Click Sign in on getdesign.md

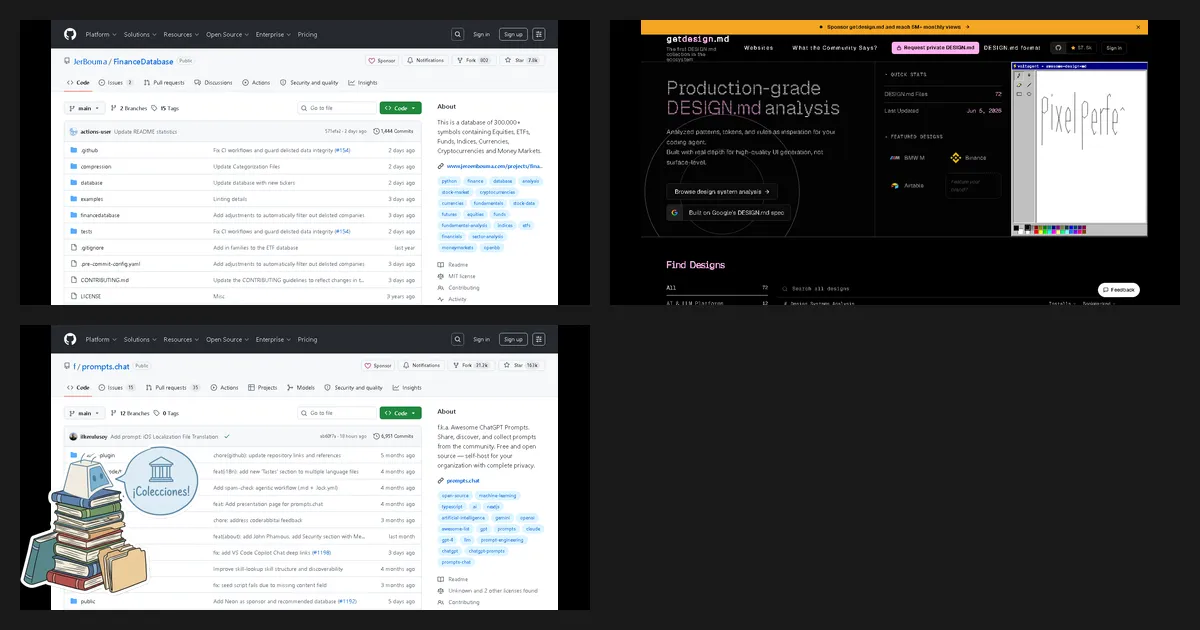[1114, 47]
